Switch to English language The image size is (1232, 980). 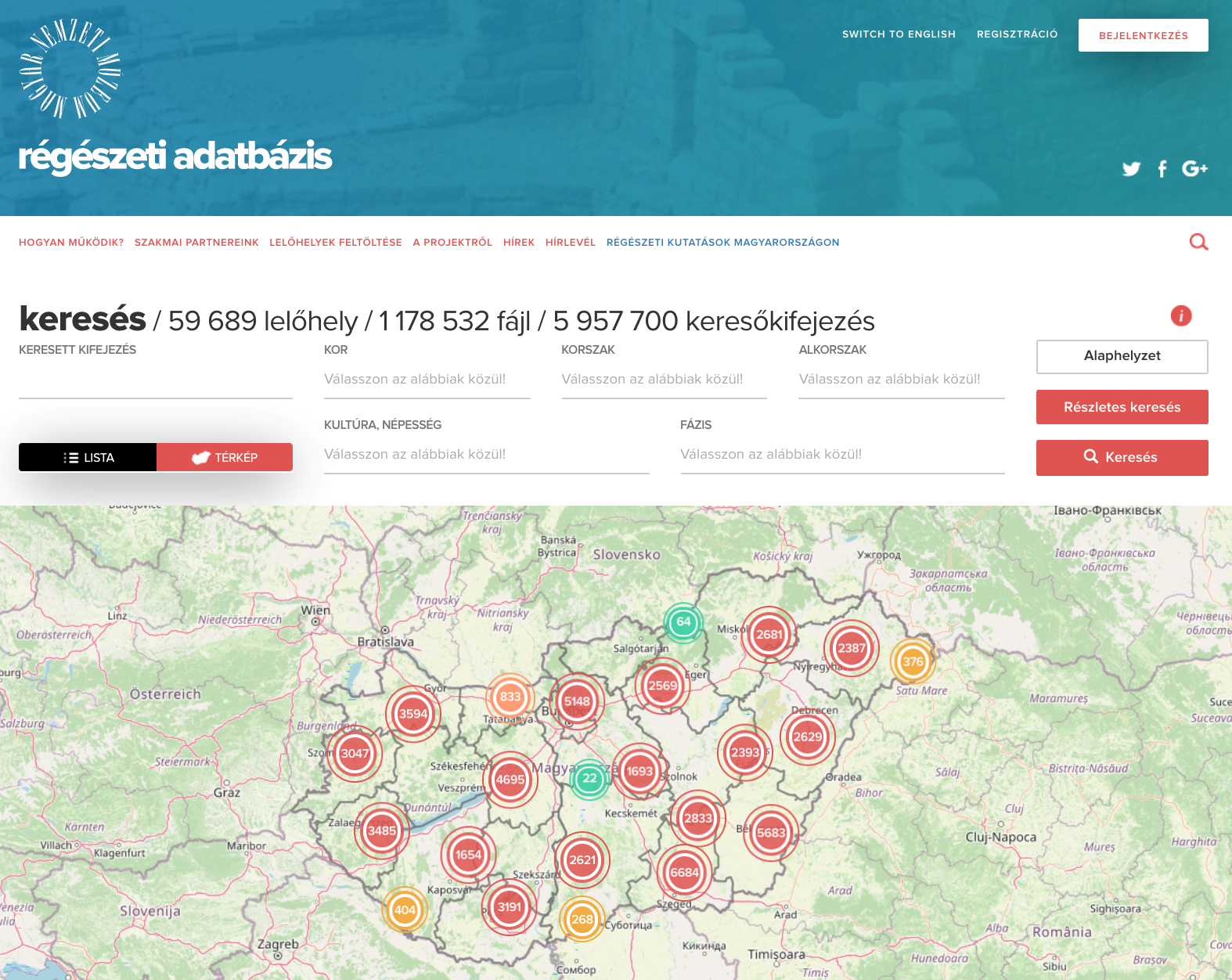pyautogui.click(x=899, y=34)
